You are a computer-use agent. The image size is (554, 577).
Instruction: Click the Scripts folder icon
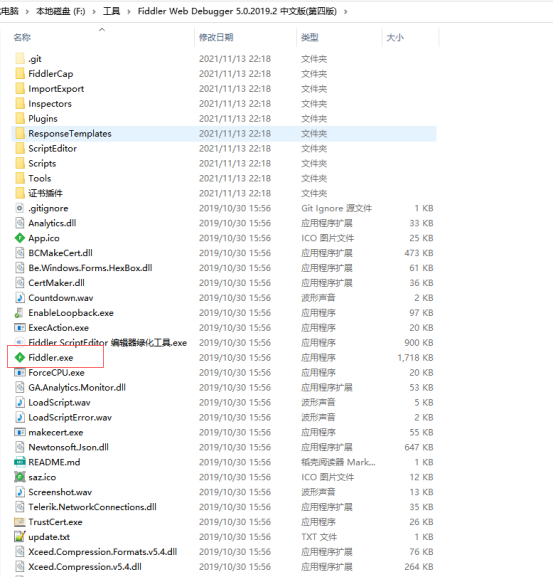[20, 163]
